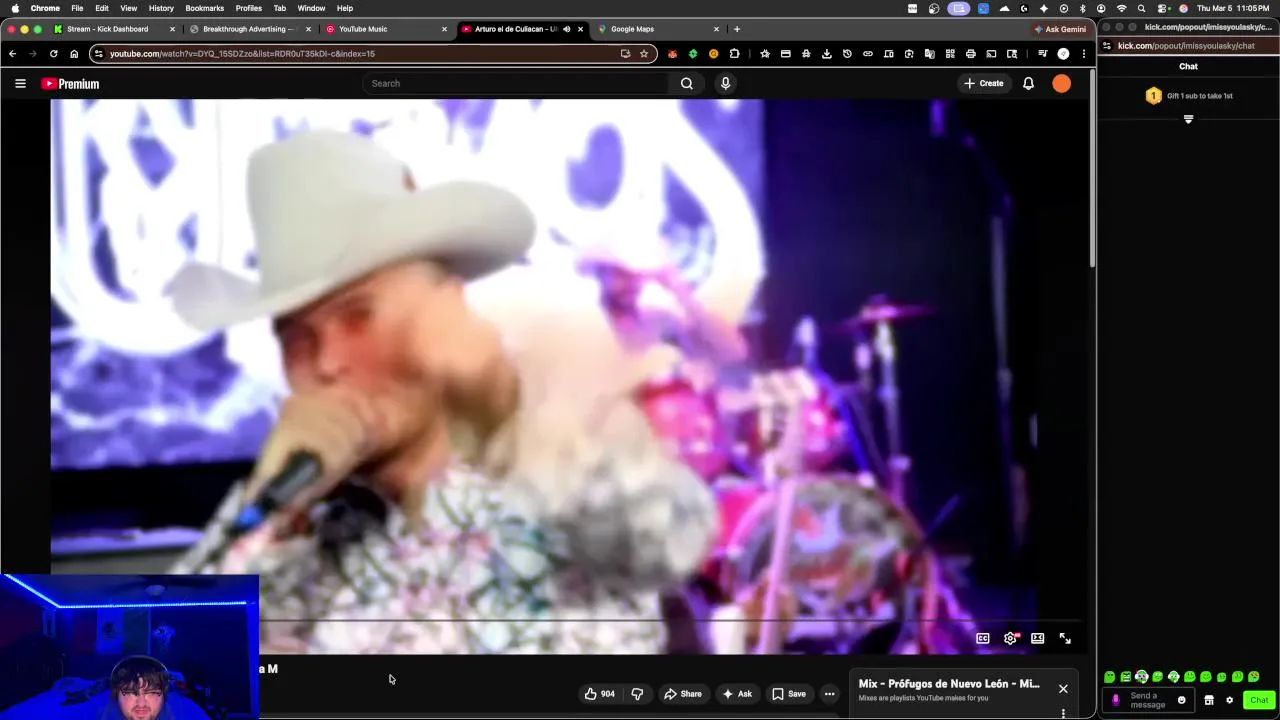Screen dimensions: 1280x720
Task: Open the Apple menu
Action: click(14, 8)
